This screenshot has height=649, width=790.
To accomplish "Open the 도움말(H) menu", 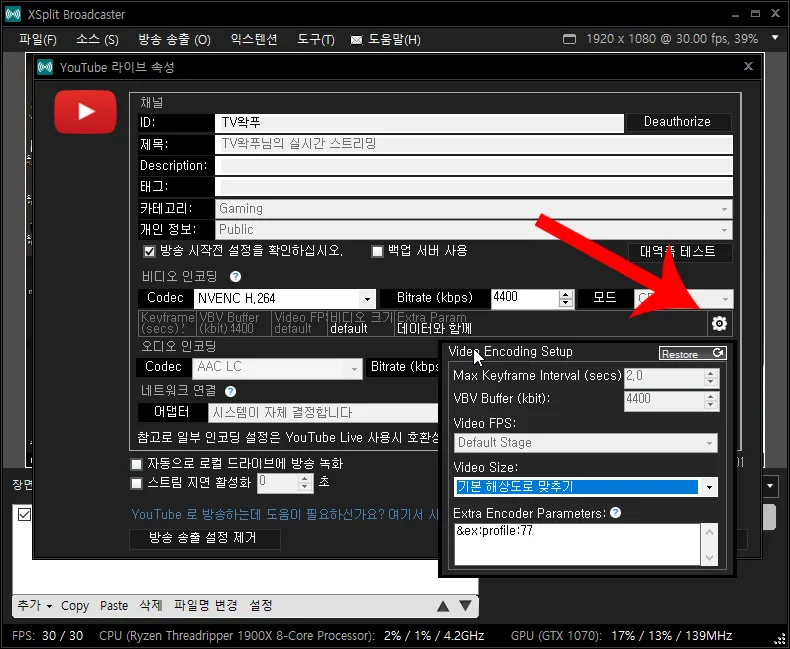I will (394, 39).
